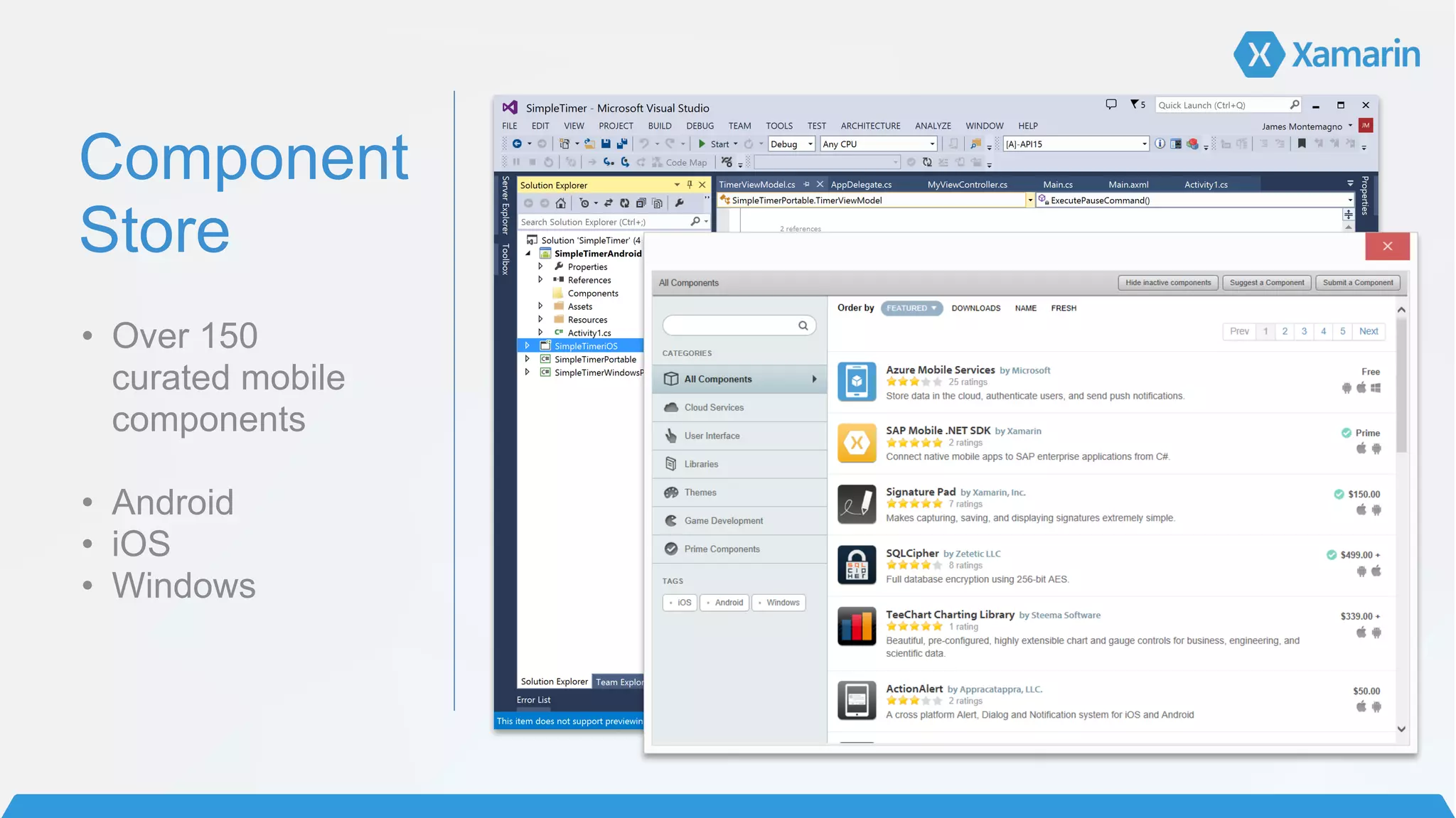Expand the SimpleTimerPortable project node

pyautogui.click(x=527, y=359)
